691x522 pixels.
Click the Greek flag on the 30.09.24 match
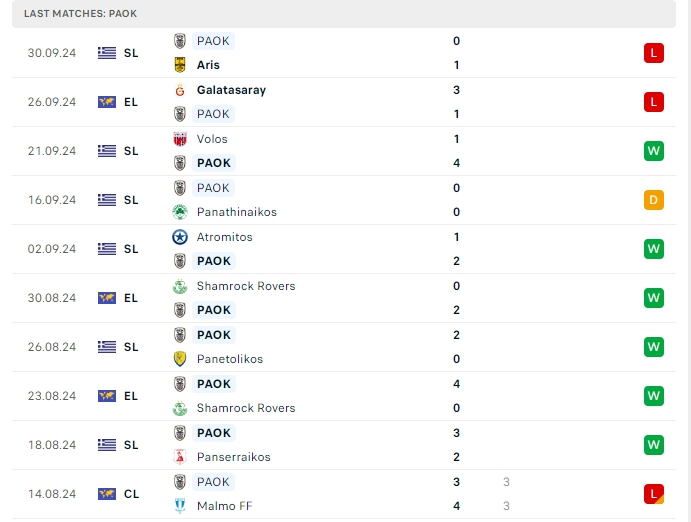[x=107, y=53]
